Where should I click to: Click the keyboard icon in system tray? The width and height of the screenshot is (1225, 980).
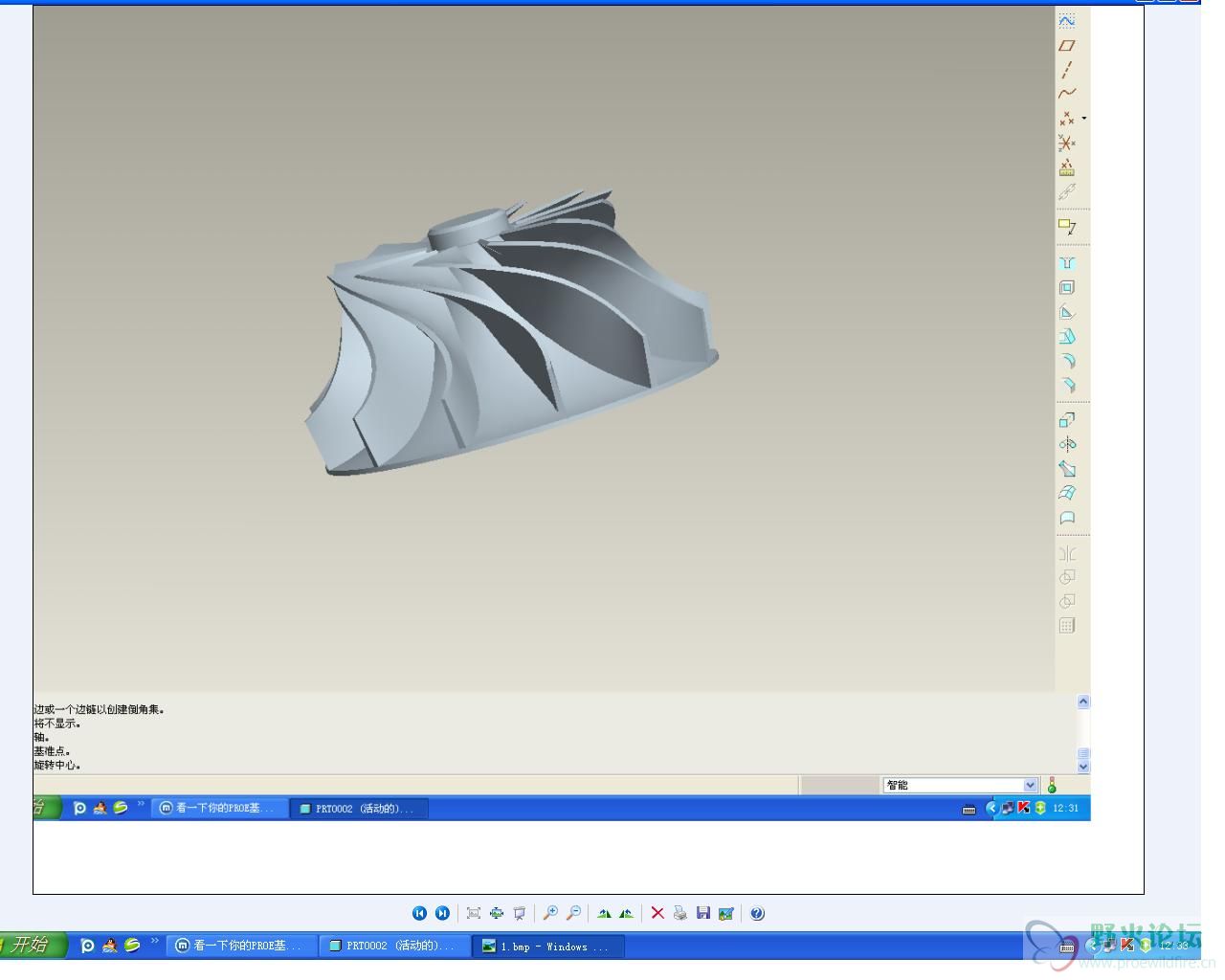pos(1066,947)
